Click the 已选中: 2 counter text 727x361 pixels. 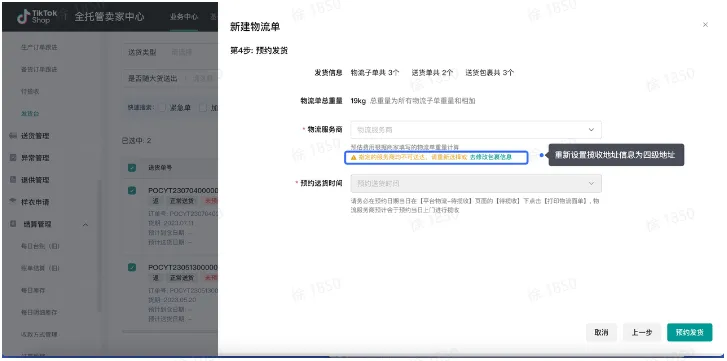136,140
